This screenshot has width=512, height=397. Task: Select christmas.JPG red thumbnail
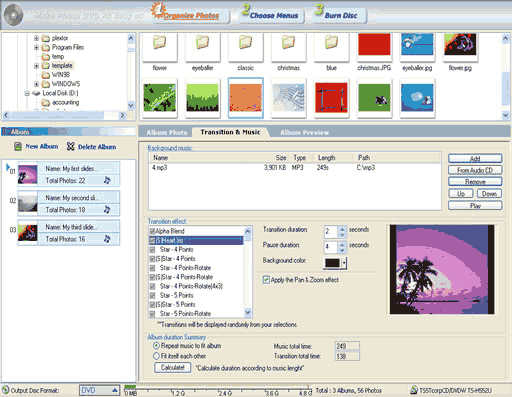pos(374,44)
